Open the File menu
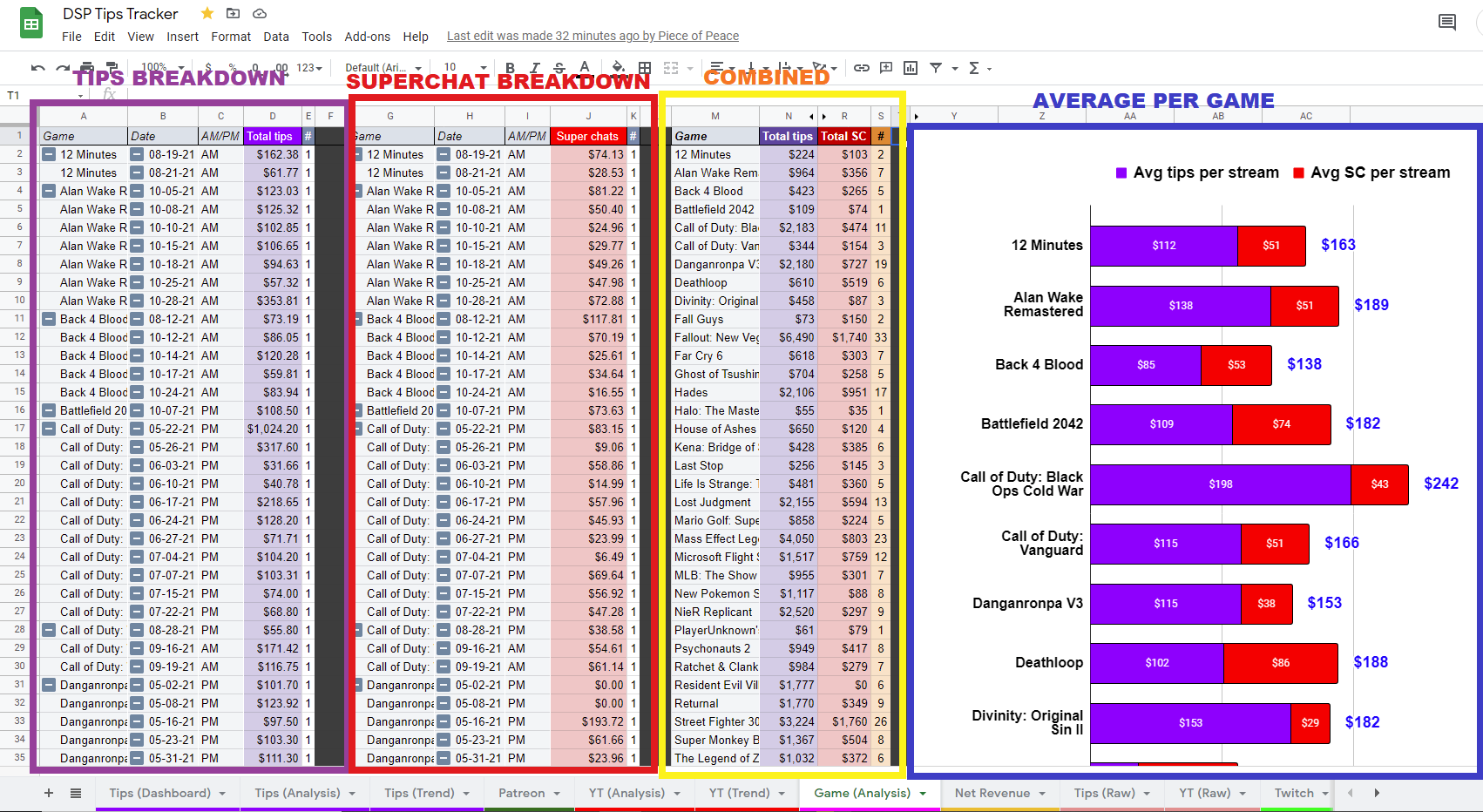Viewport: 1483px width, 812px height. 71,37
